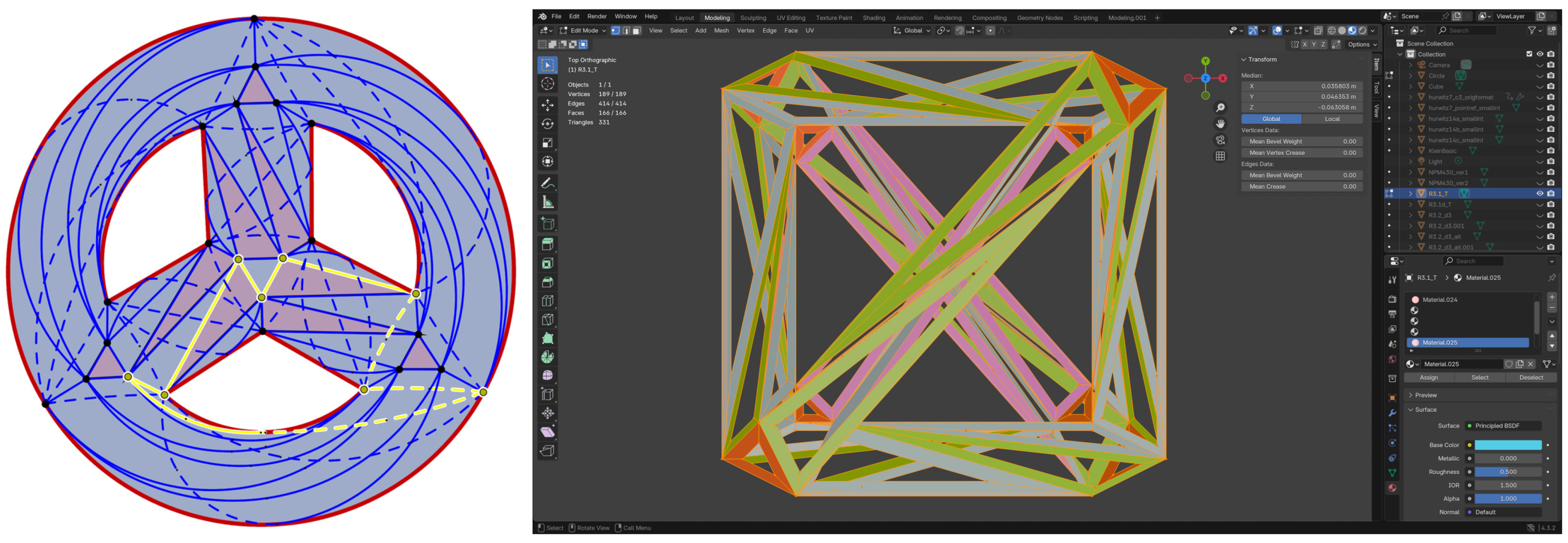Select the Move tool in the viewport toolbar
This screenshot has height=543, width=1568.
[547, 105]
